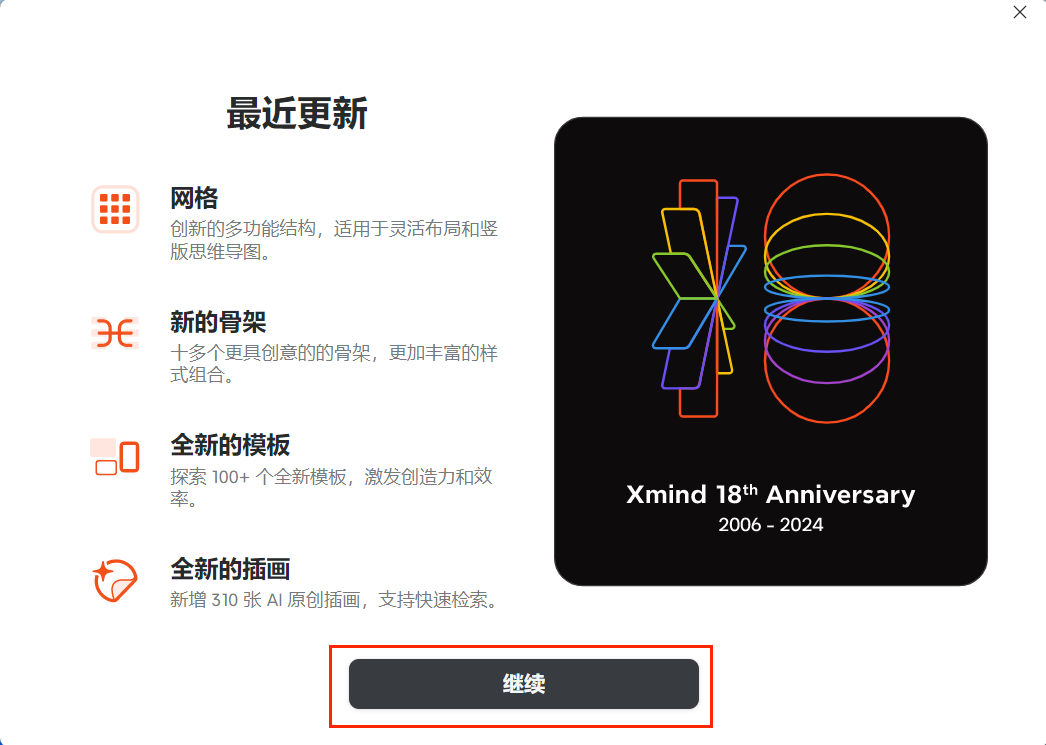Click the 最近更新 title
1046x745 pixels.
(297, 113)
